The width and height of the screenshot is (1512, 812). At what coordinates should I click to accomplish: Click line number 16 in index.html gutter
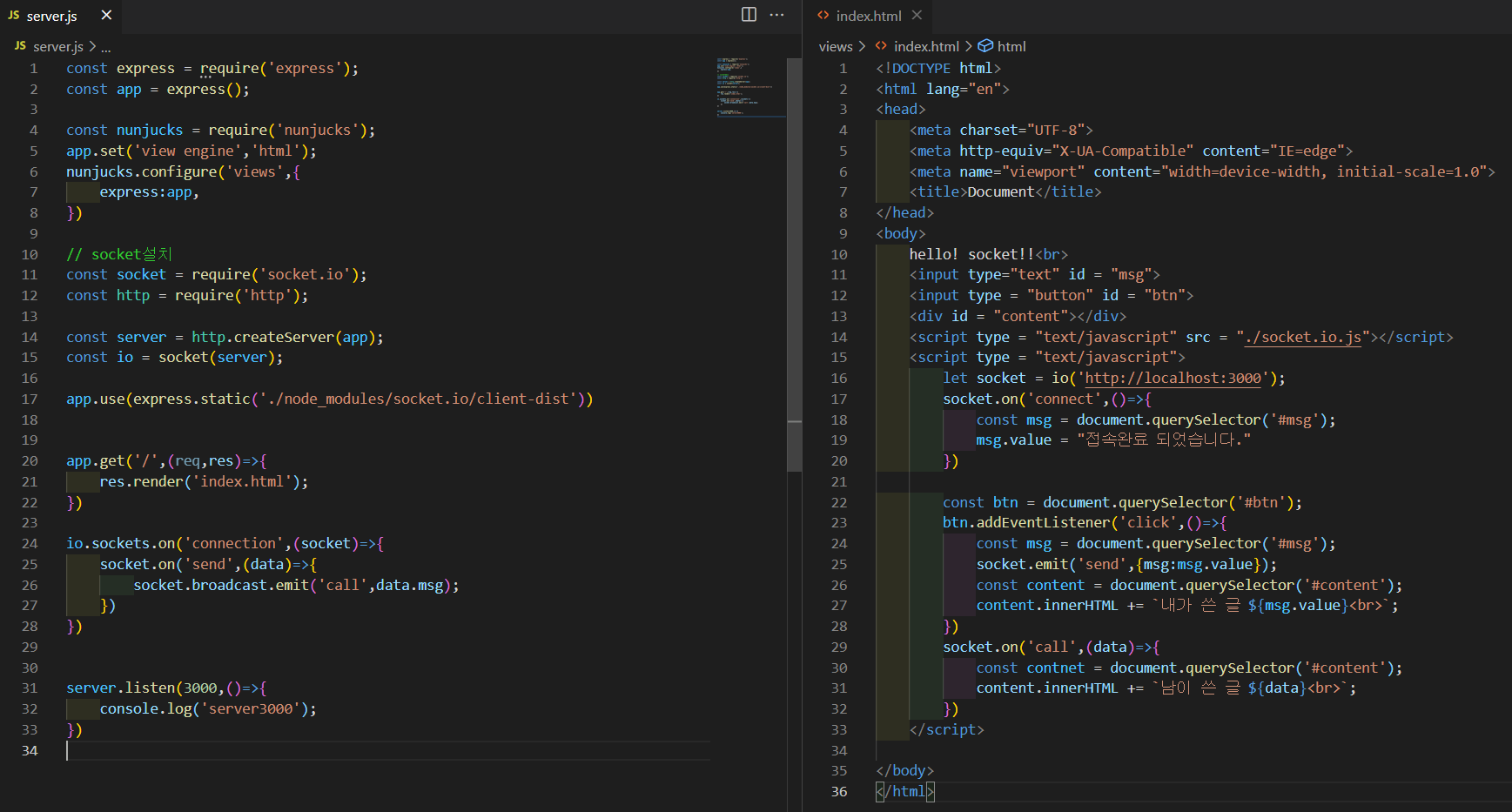click(839, 378)
